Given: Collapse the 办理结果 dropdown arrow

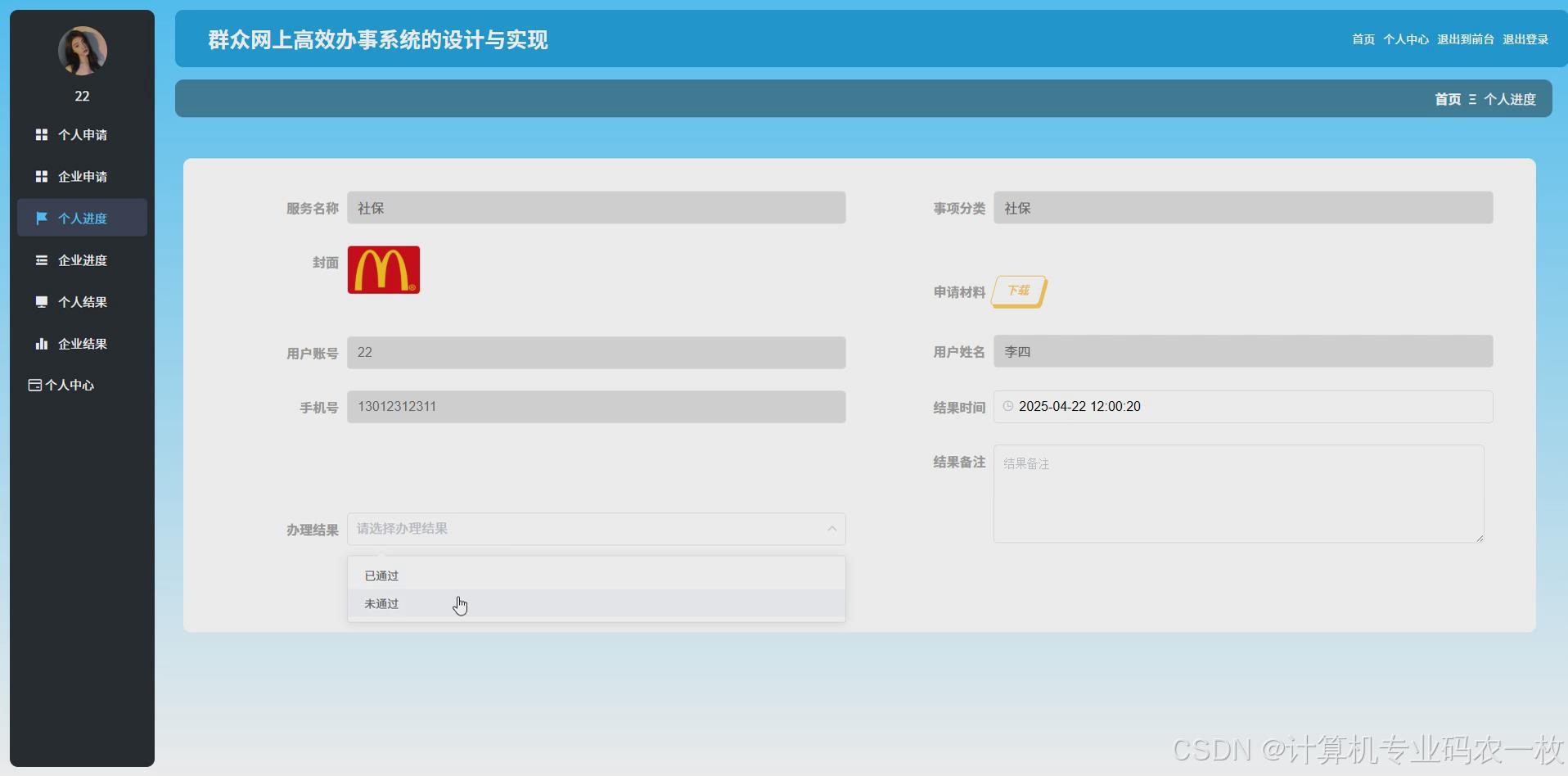Looking at the screenshot, I should coord(831,529).
